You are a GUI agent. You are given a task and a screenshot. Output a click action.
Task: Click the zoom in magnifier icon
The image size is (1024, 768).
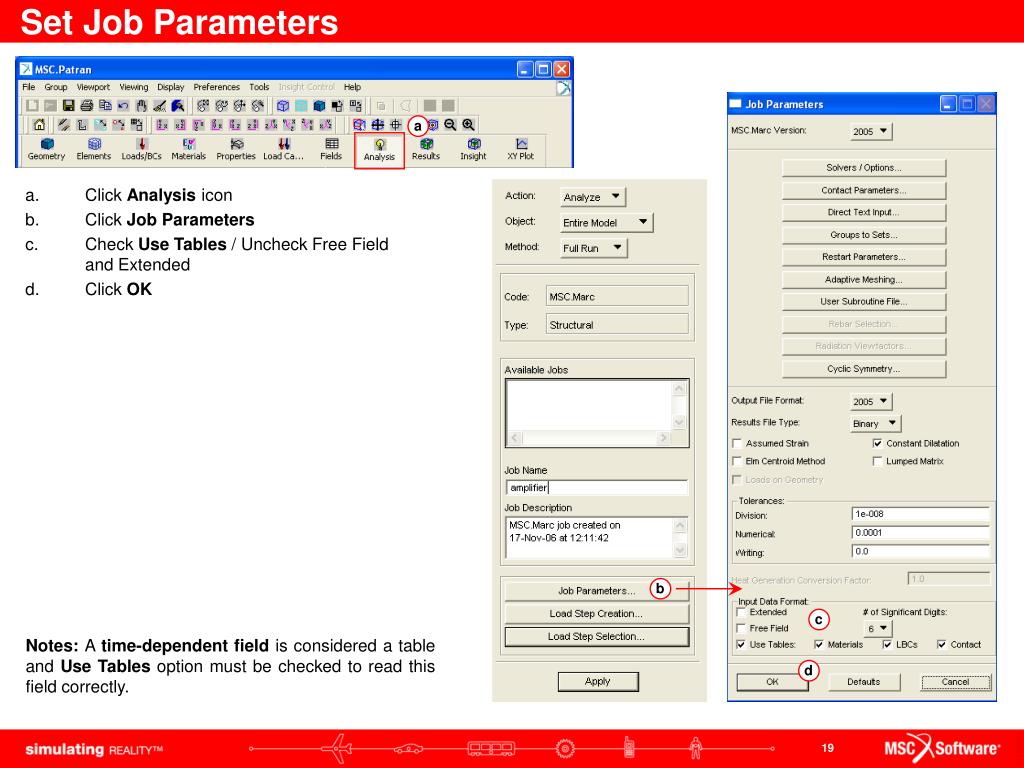[x=468, y=124]
